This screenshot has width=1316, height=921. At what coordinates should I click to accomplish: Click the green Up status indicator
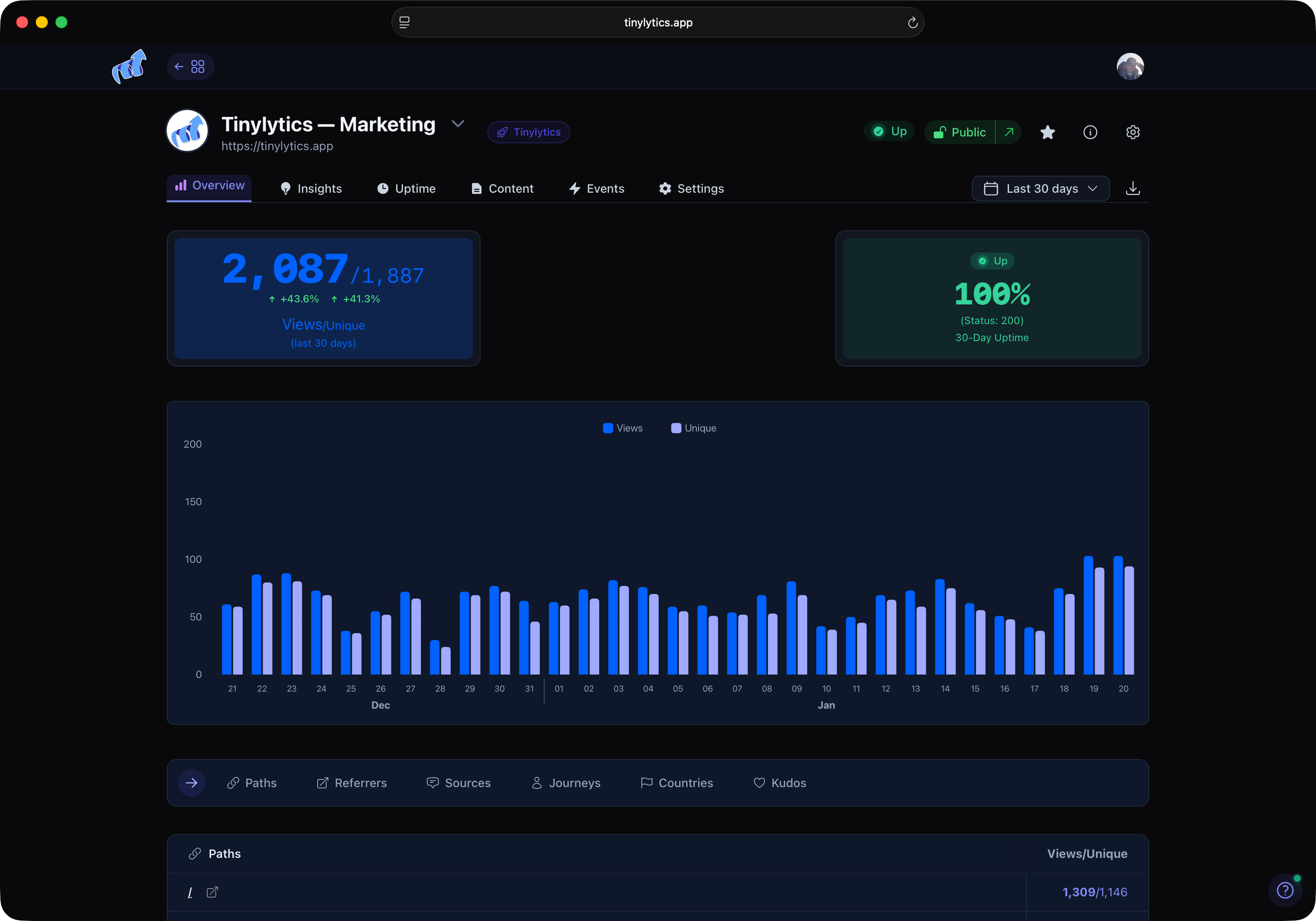[x=888, y=131]
